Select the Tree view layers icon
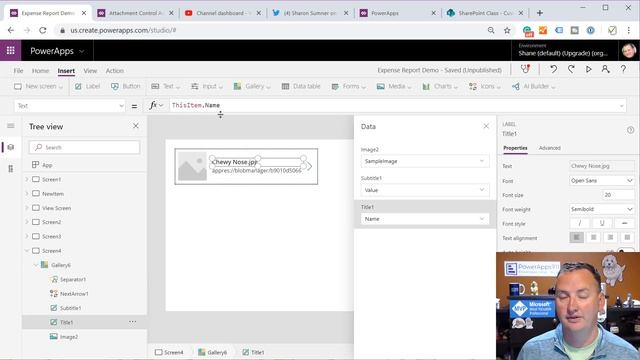The image size is (640, 360). click(x=11, y=147)
